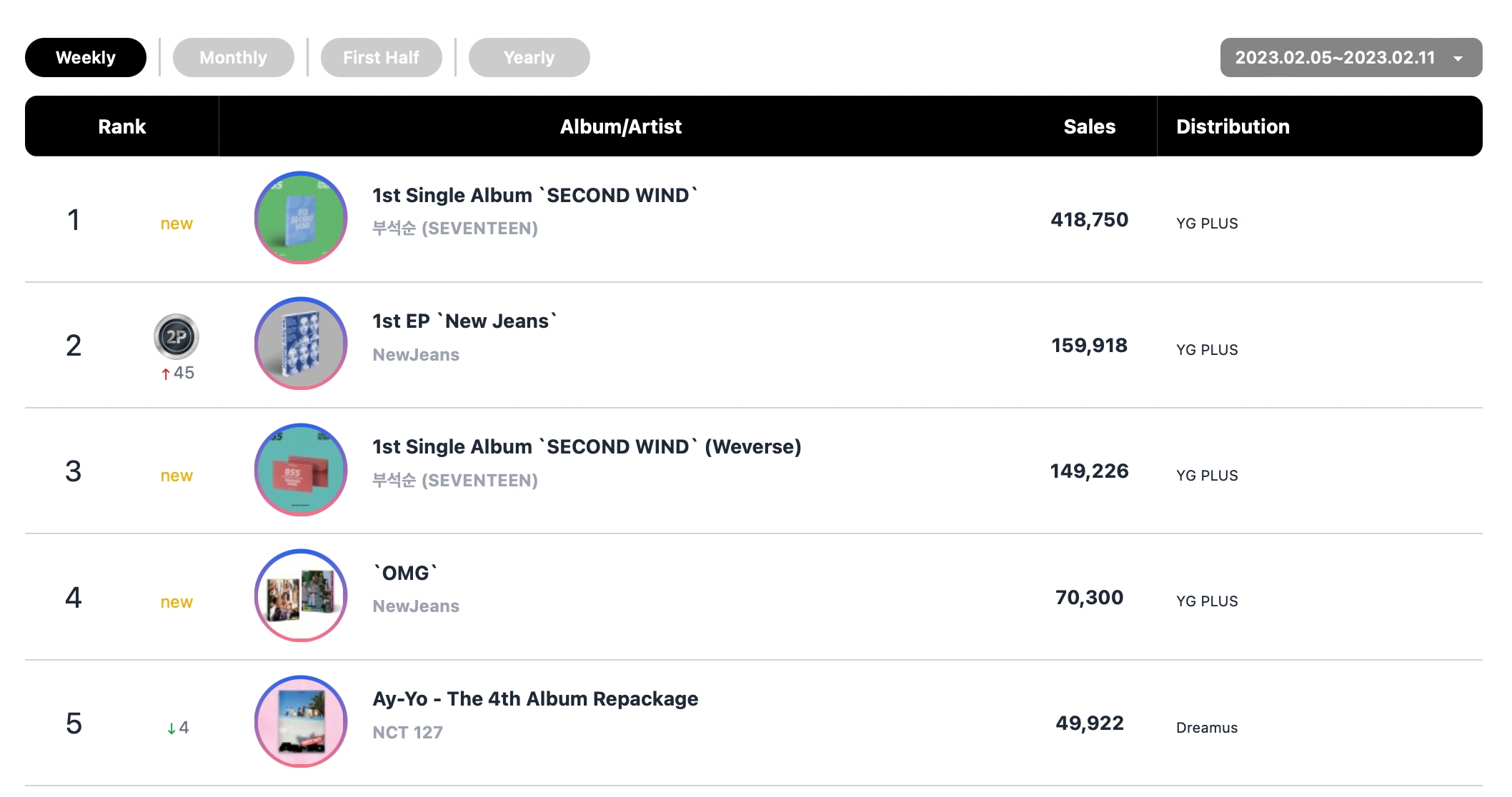Open the OMG album cover thumbnail
This screenshot has width=1512, height=797.
(x=301, y=596)
